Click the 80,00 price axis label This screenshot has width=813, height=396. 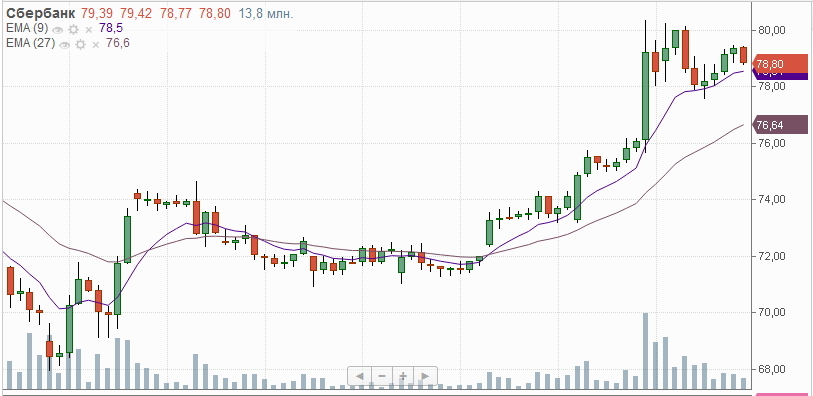coord(771,31)
